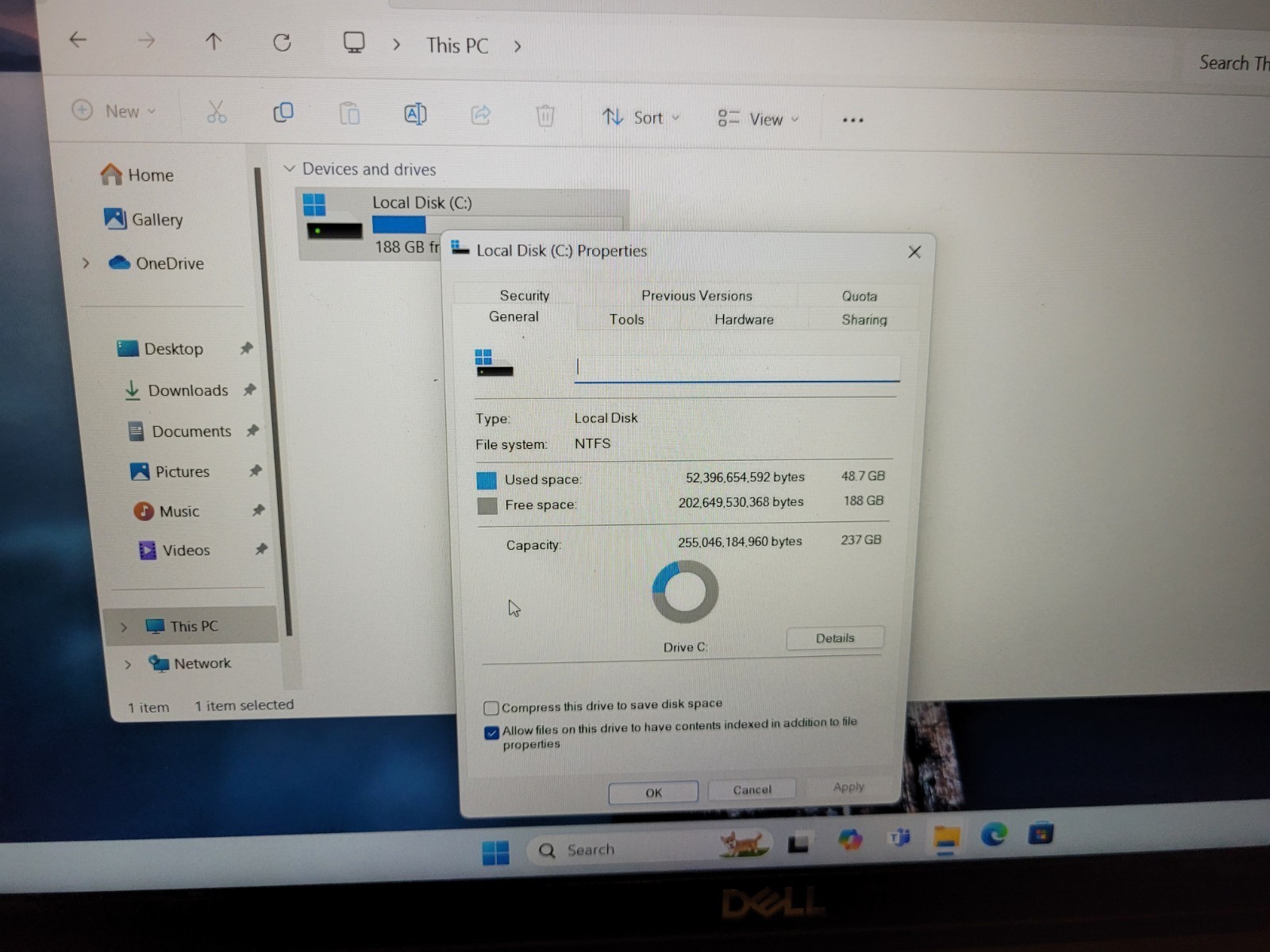Image resolution: width=1270 pixels, height=952 pixels.
Task: Click the Rename icon in toolbar
Action: [415, 114]
